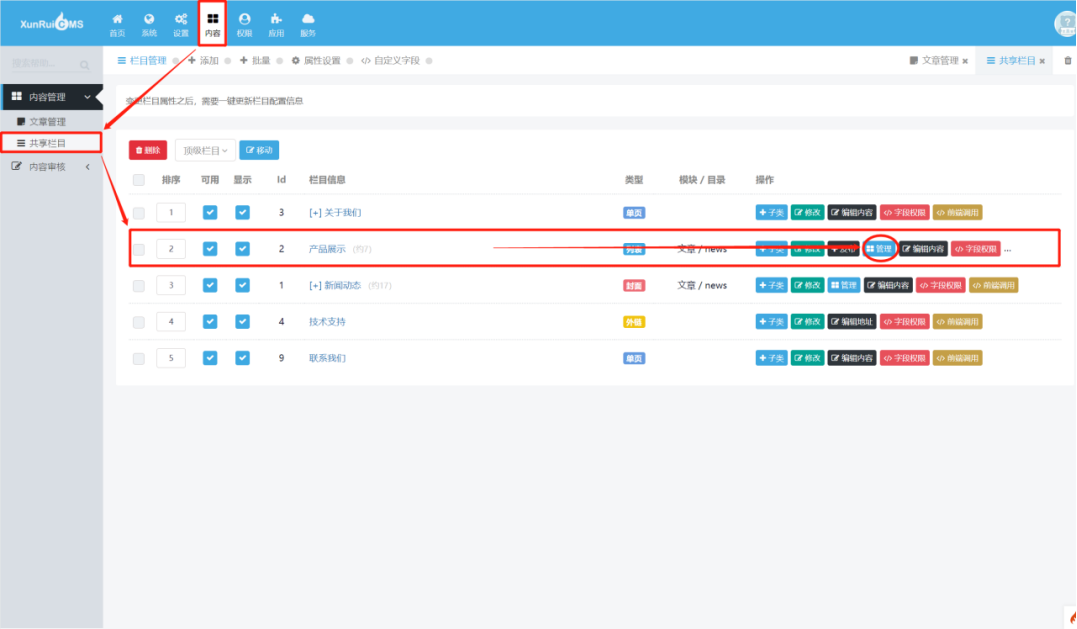Viewport: 1077px width, 629px height.
Task: Open the 添加 sub-tab
Action: pyautogui.click(x=203, y=60)
